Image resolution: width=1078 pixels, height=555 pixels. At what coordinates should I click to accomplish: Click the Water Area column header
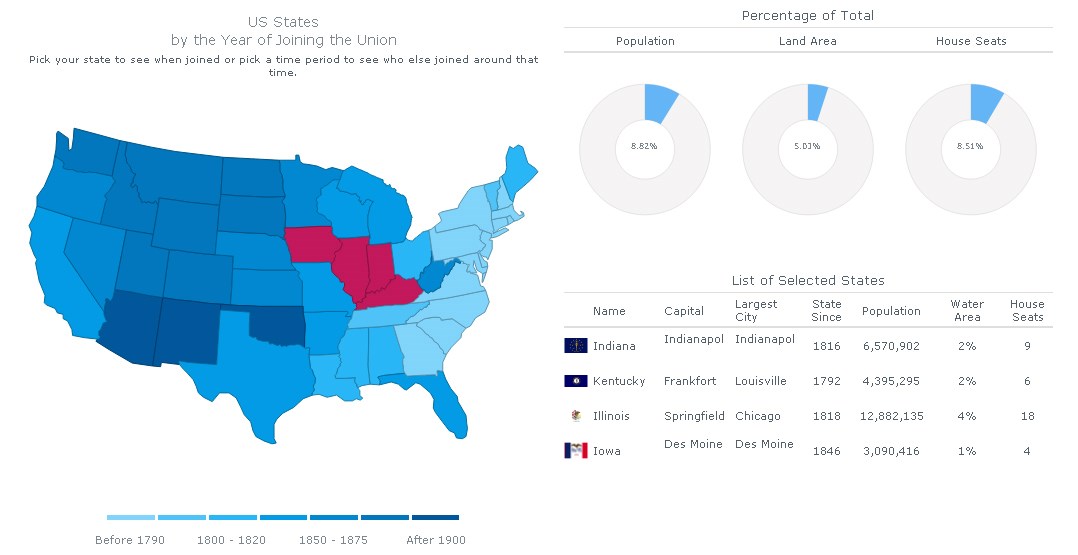pos(967,311)
